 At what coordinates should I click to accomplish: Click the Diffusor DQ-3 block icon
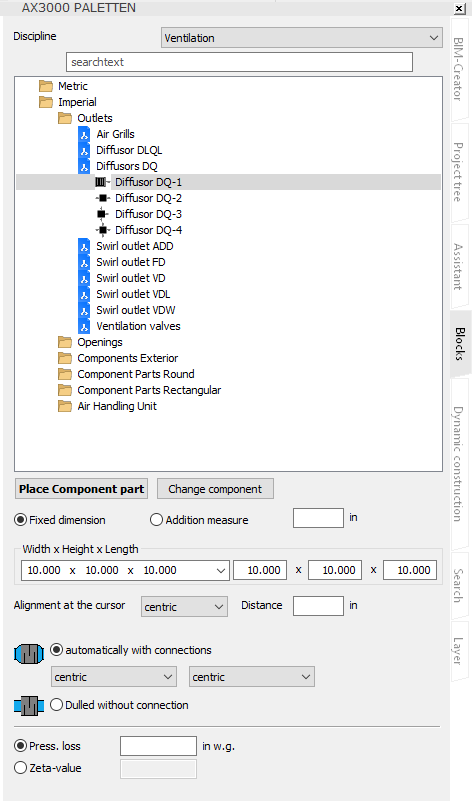coord(102,214)
